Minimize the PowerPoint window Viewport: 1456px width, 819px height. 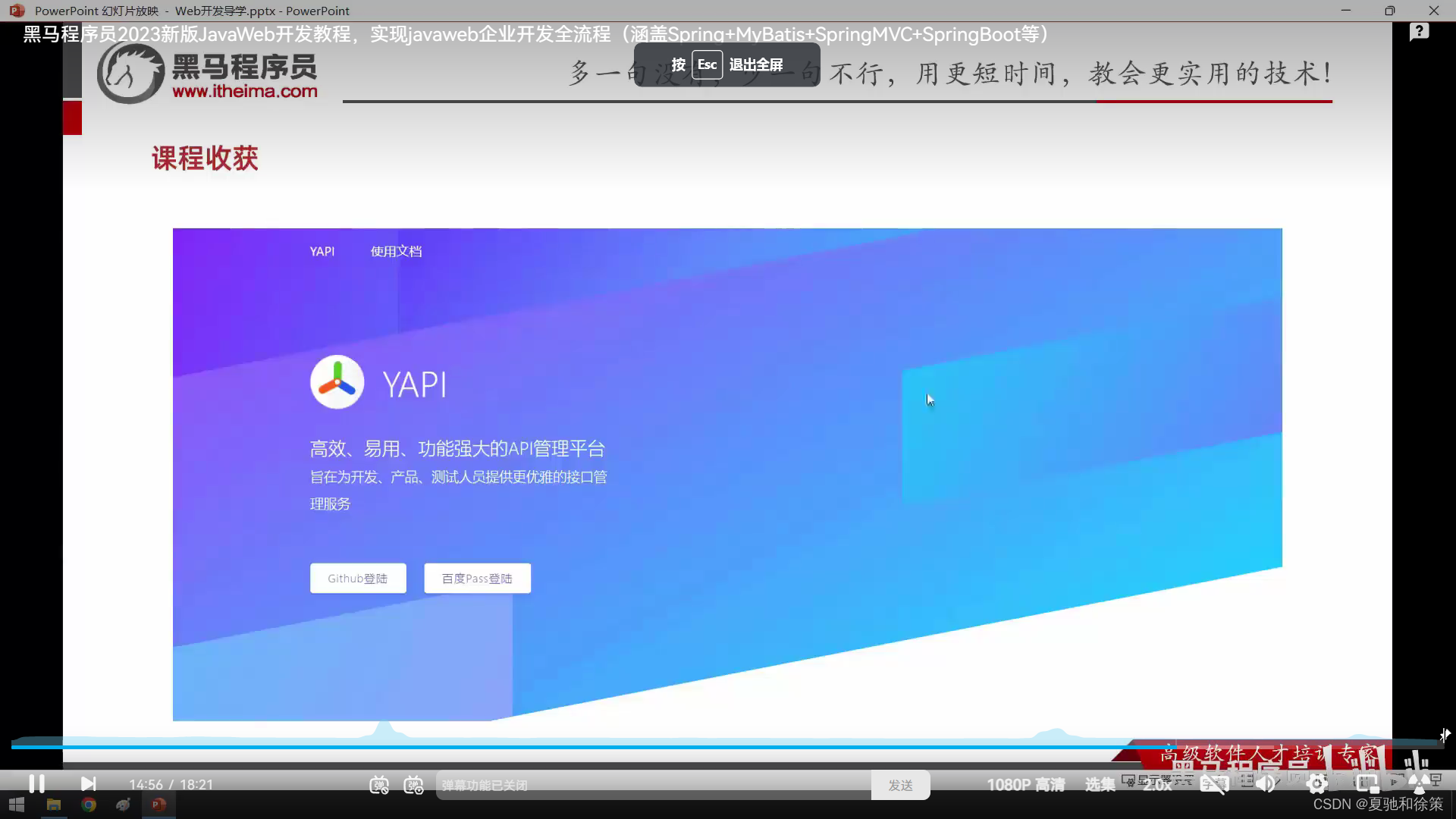pos(1346,11)
